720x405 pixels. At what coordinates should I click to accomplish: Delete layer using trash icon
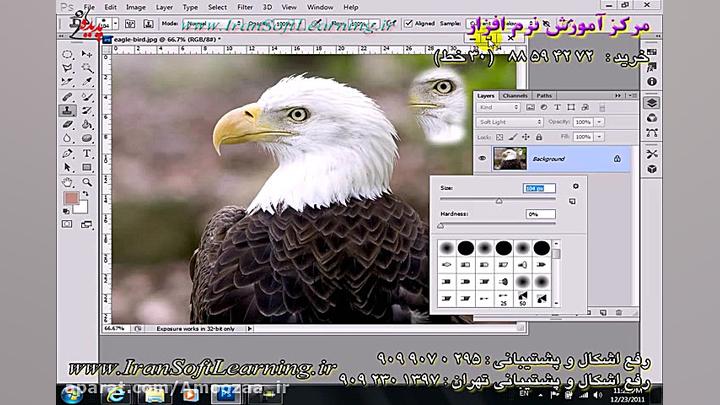point(619,313)
